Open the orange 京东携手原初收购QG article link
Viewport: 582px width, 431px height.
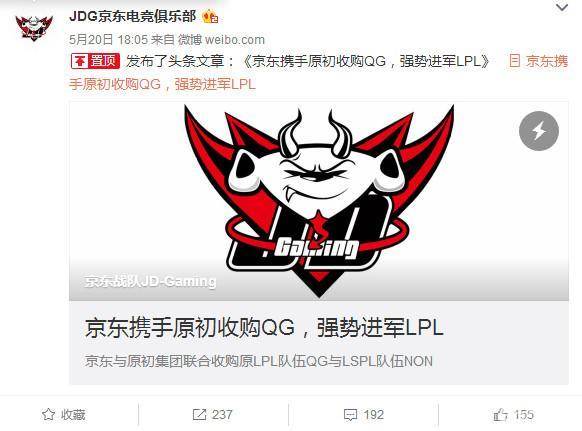(x=318, y=73)
